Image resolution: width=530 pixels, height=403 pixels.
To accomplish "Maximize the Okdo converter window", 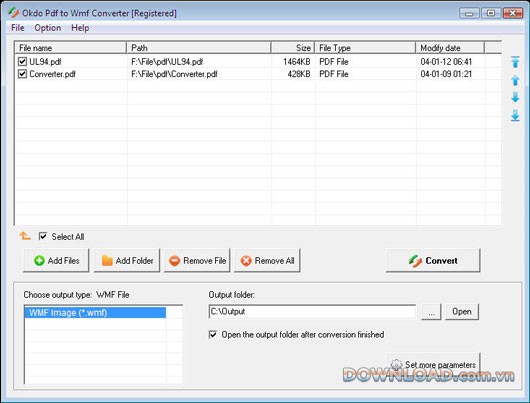I will pos(491,14).
